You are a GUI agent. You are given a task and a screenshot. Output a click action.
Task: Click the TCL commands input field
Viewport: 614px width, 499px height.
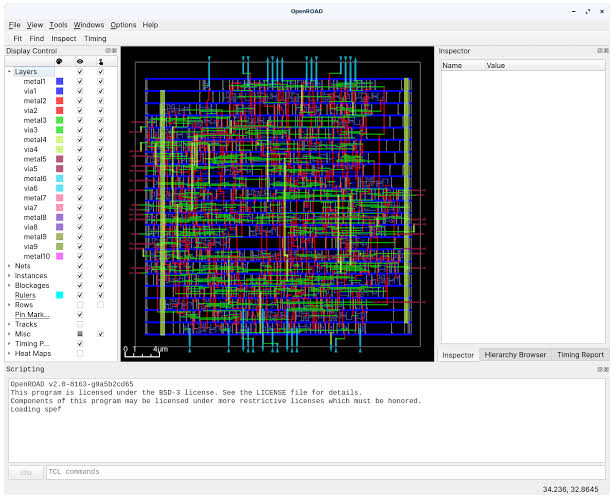coord(326,472)
